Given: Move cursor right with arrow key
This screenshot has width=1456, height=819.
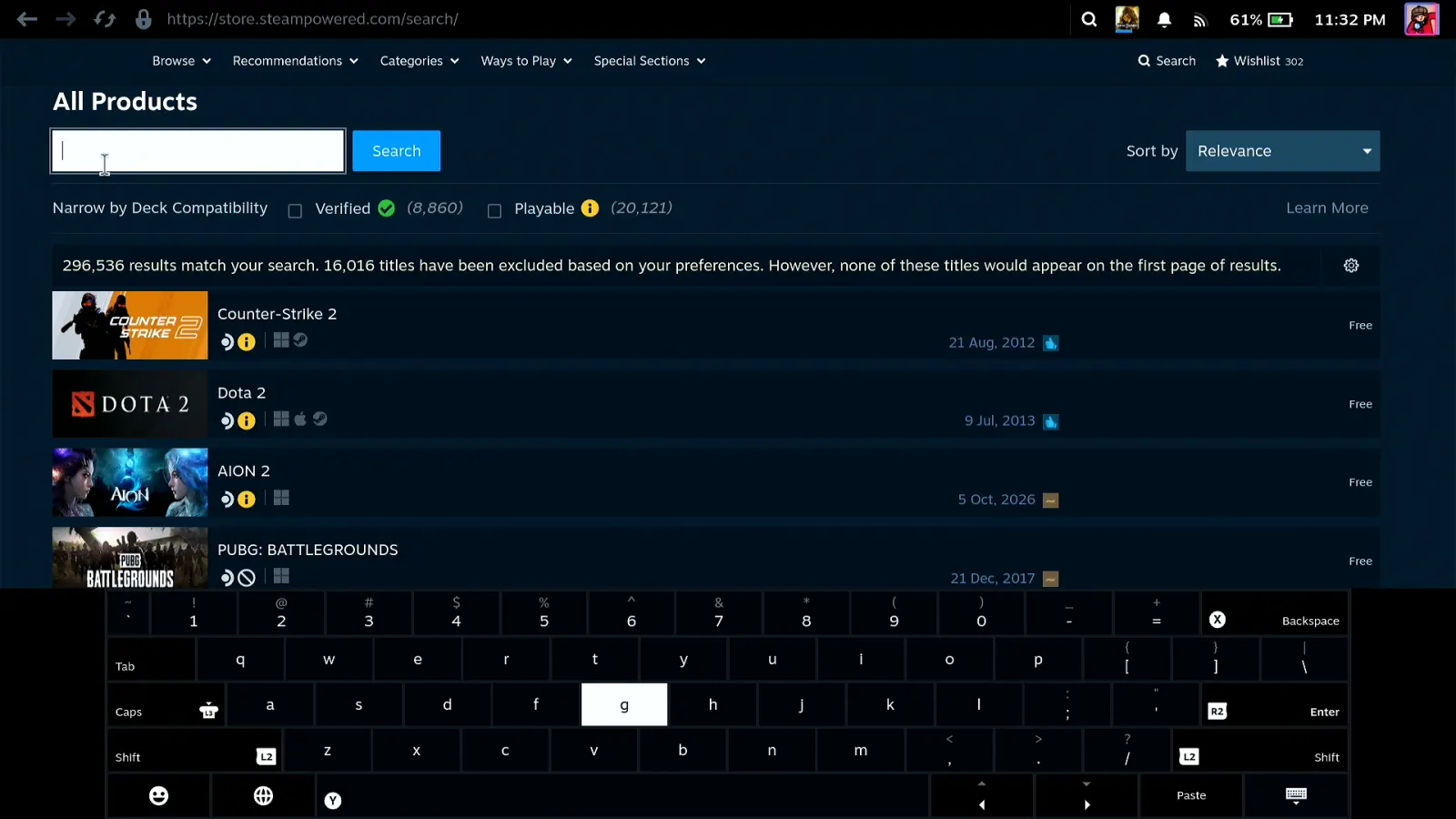Looking at the screenshot, I should (1087, 795).
